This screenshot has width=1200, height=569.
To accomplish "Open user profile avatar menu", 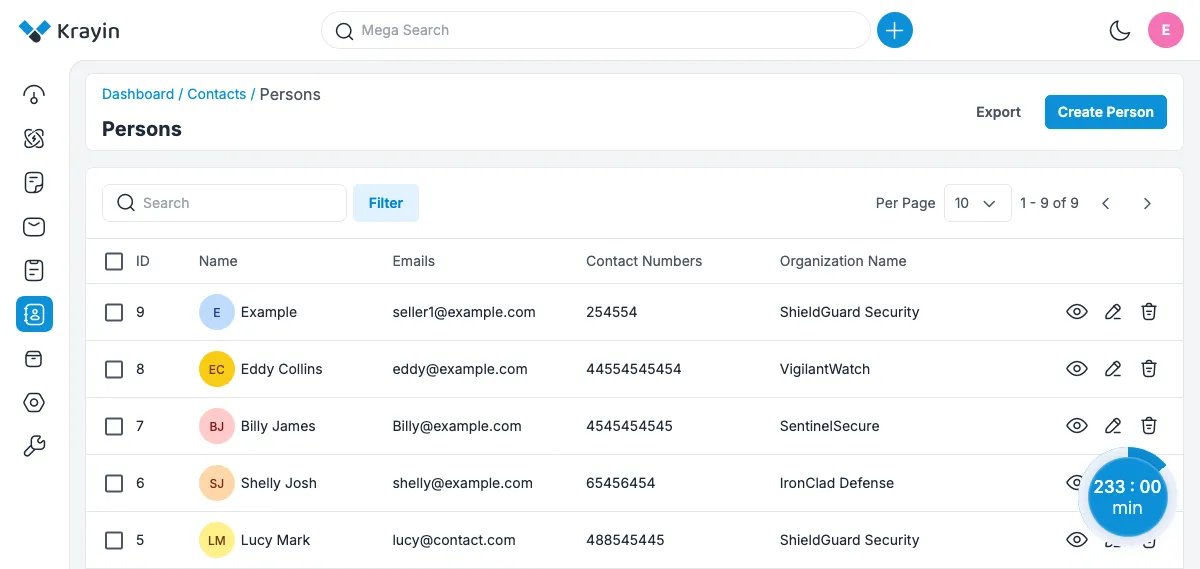I will pos(1166,31).
